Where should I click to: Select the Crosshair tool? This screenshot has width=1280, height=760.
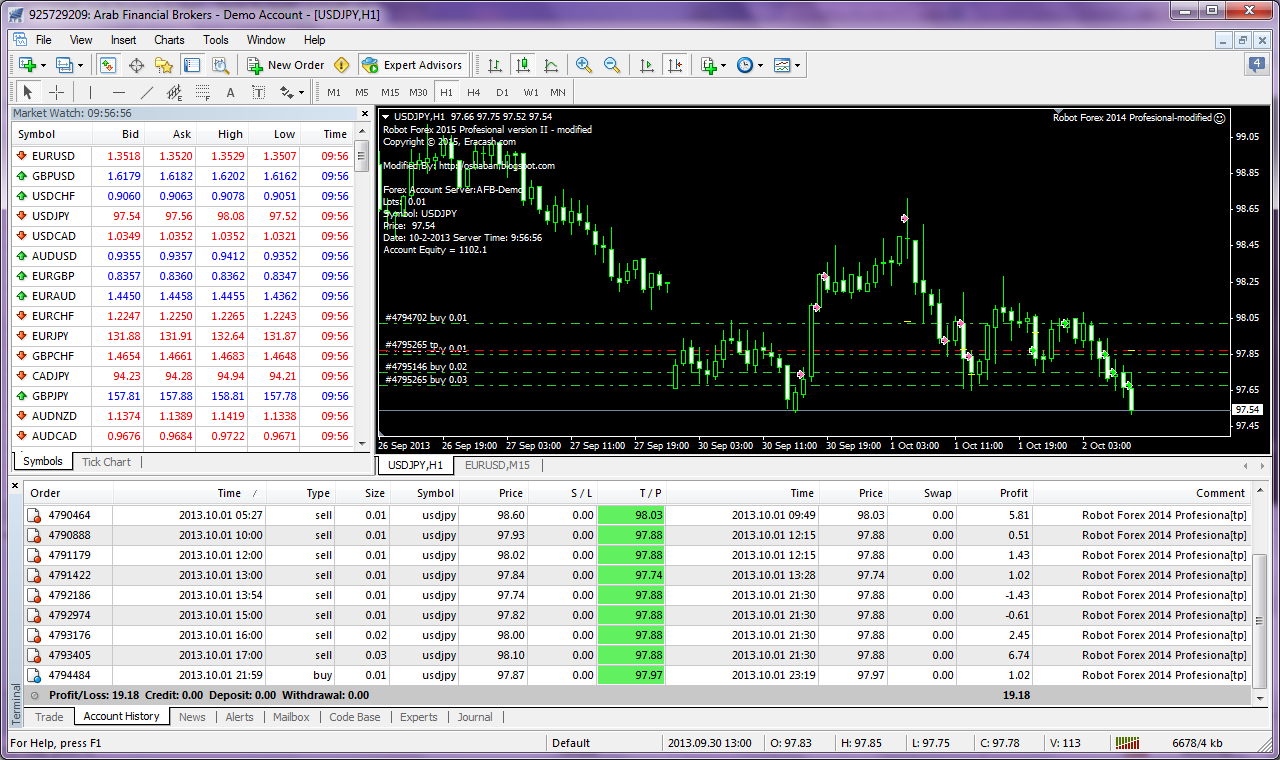point(57,92)
